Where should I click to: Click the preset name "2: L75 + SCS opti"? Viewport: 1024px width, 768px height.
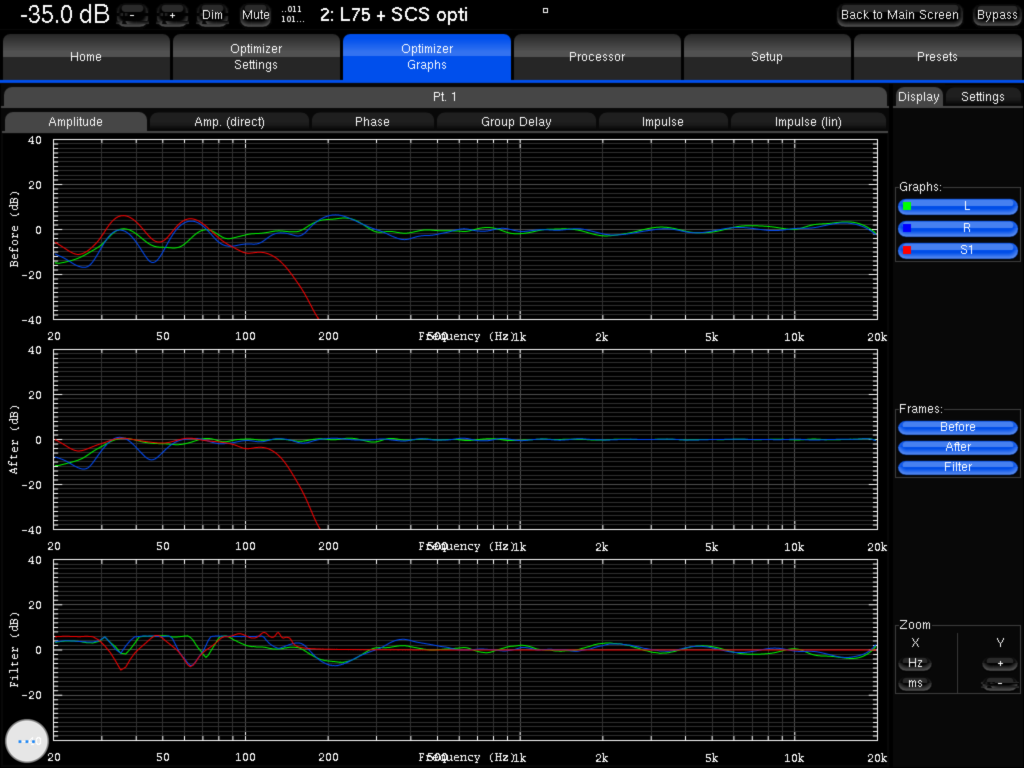point(394,15)
